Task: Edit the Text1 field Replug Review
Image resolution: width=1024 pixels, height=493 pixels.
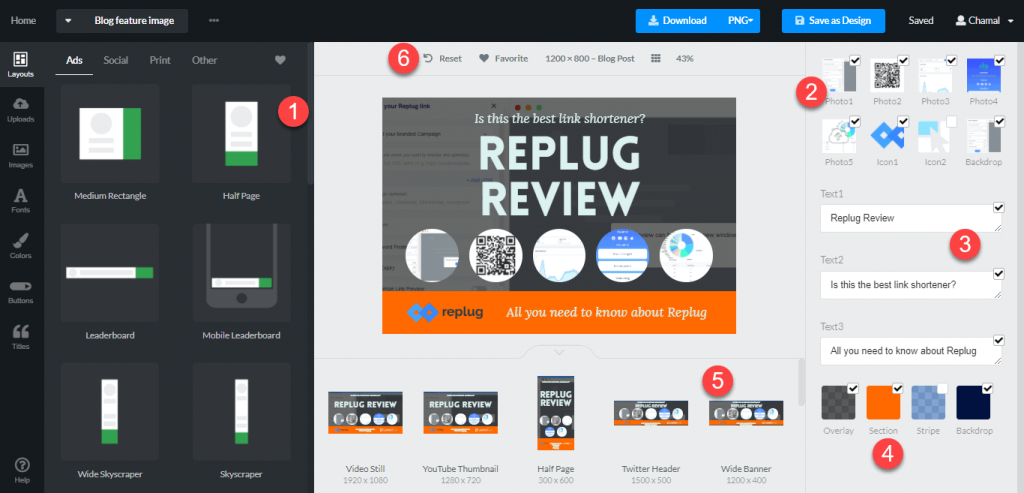Action: pos(911,218)
